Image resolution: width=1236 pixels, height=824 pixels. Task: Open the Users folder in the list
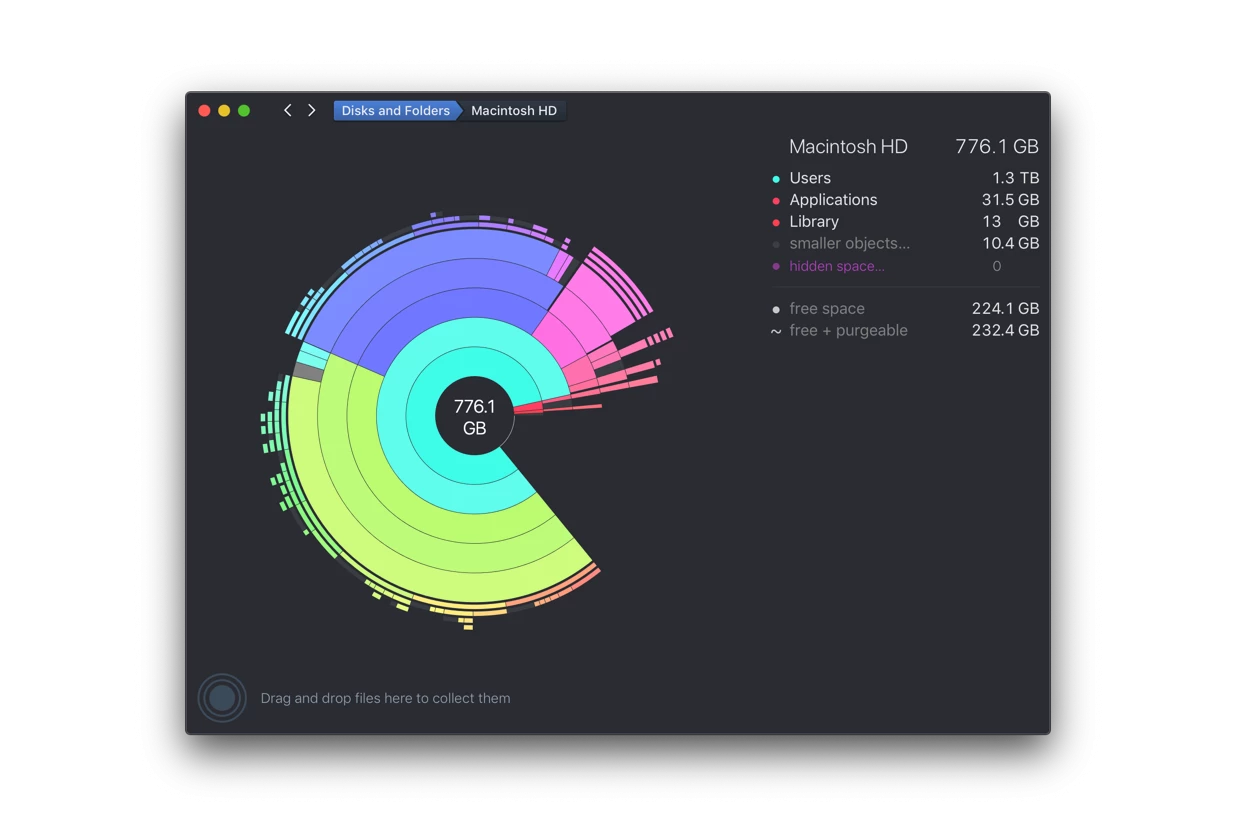coord(810,178)
